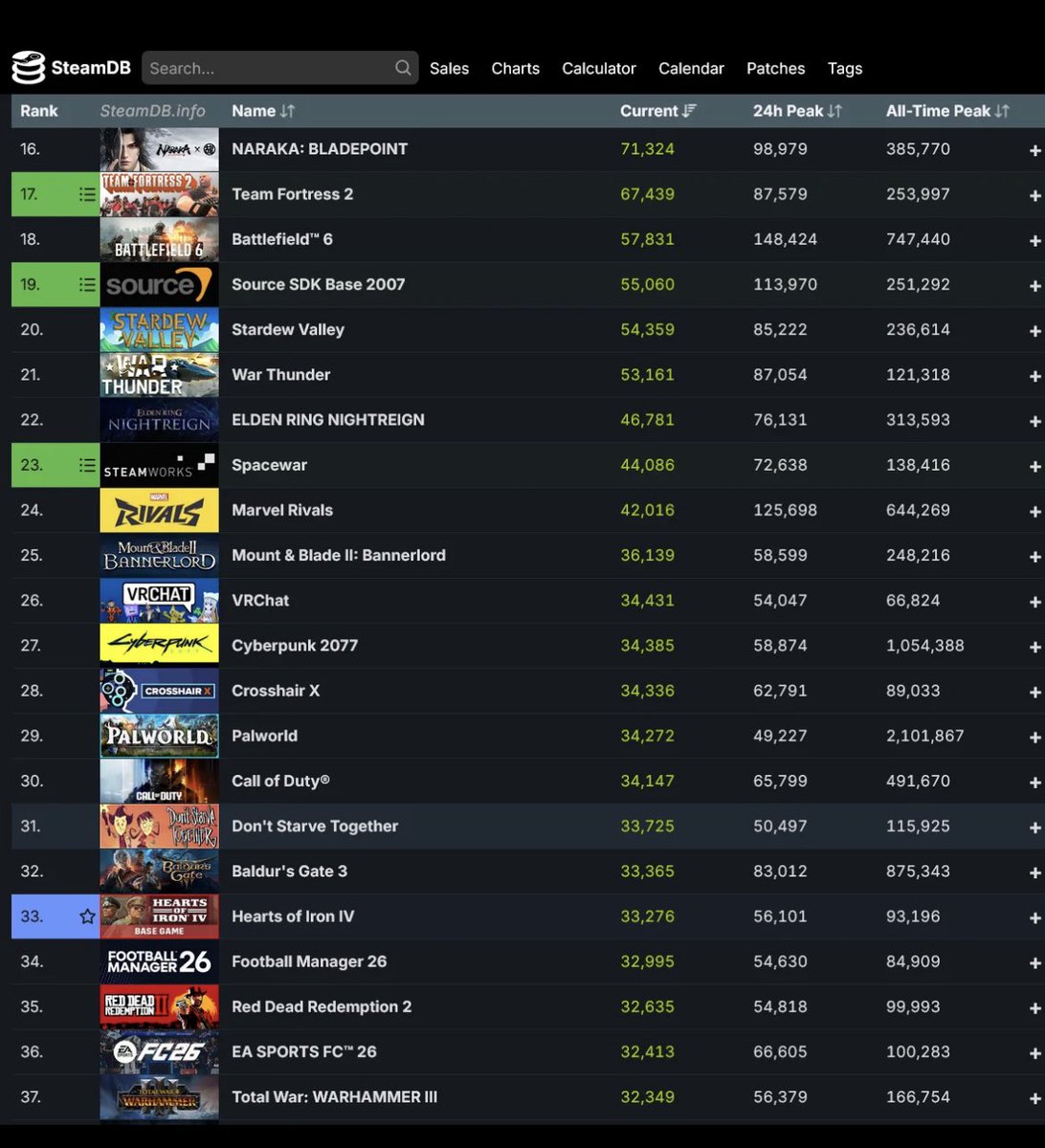The height and width of the screenshot is (1148, 1045).
Task: Click list icon on Spacewar rank
Action: point(86,465)
